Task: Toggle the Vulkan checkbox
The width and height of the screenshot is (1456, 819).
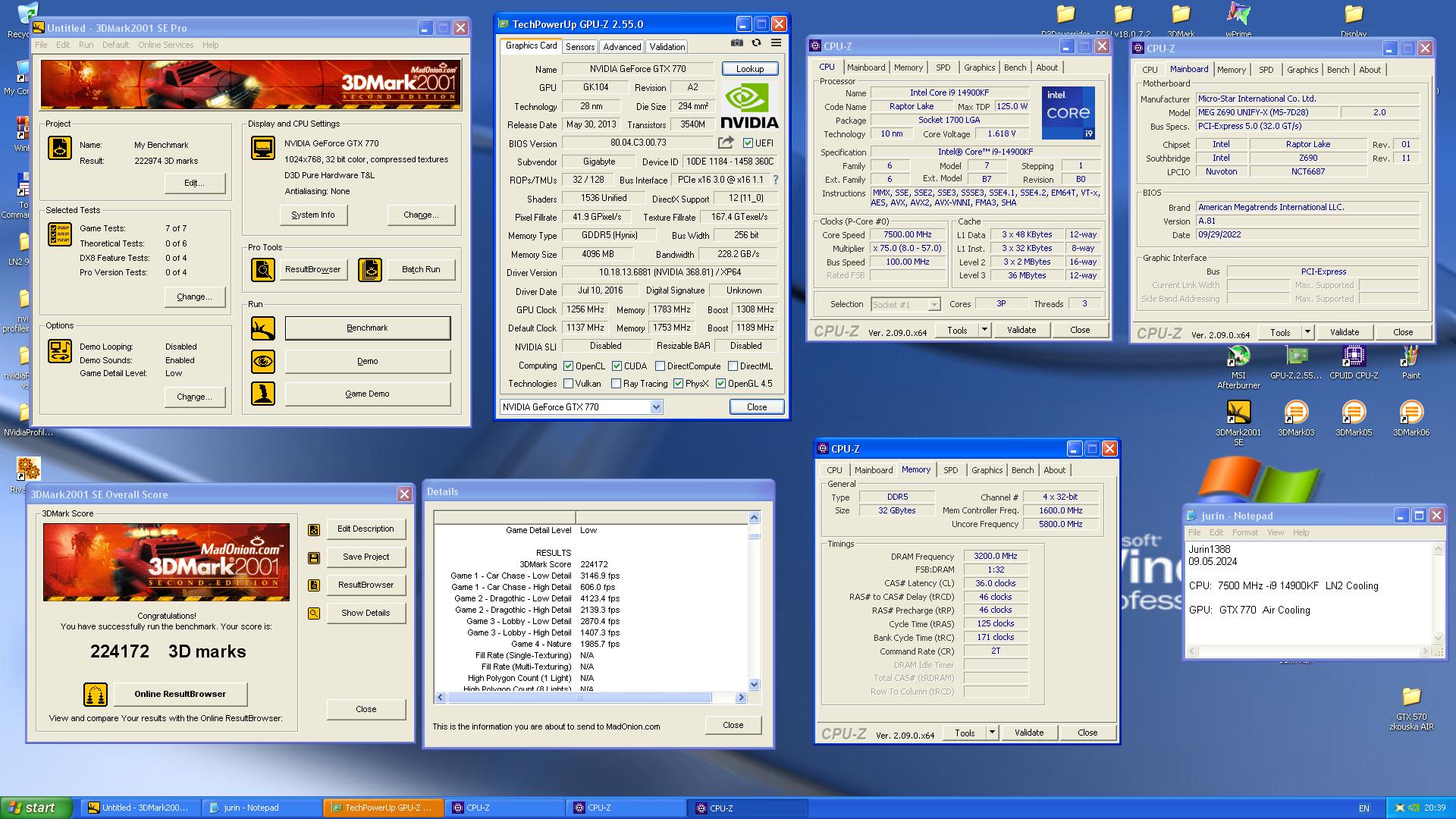Action: click(x=568, y=384)
